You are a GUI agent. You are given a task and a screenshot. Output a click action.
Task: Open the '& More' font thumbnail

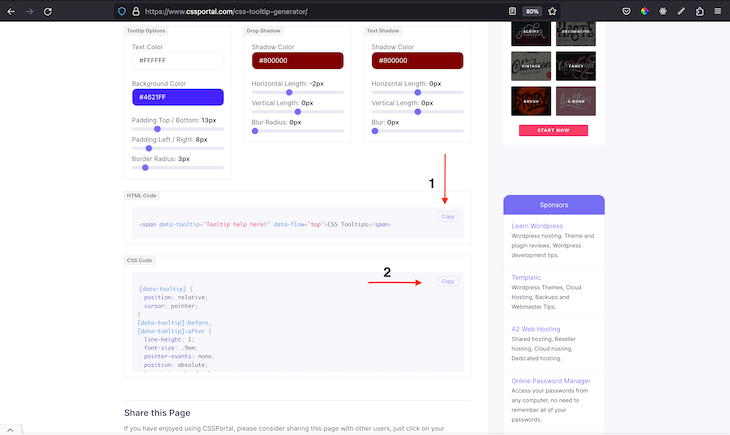tap(575, 101)
